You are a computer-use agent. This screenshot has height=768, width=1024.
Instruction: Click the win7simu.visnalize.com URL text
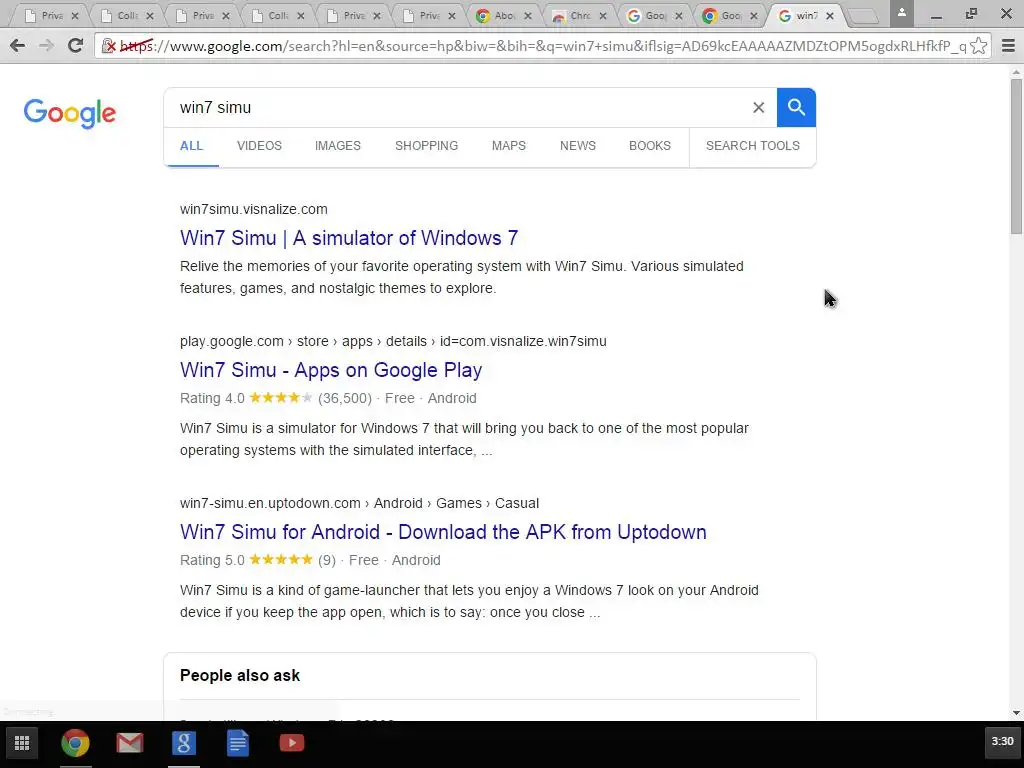tap(253, 209)
